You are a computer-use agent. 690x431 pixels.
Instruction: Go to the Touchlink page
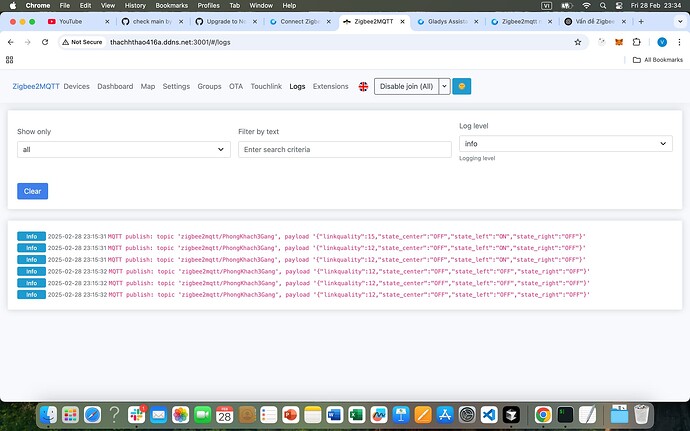pyautogui.click(x=266, y=87)
